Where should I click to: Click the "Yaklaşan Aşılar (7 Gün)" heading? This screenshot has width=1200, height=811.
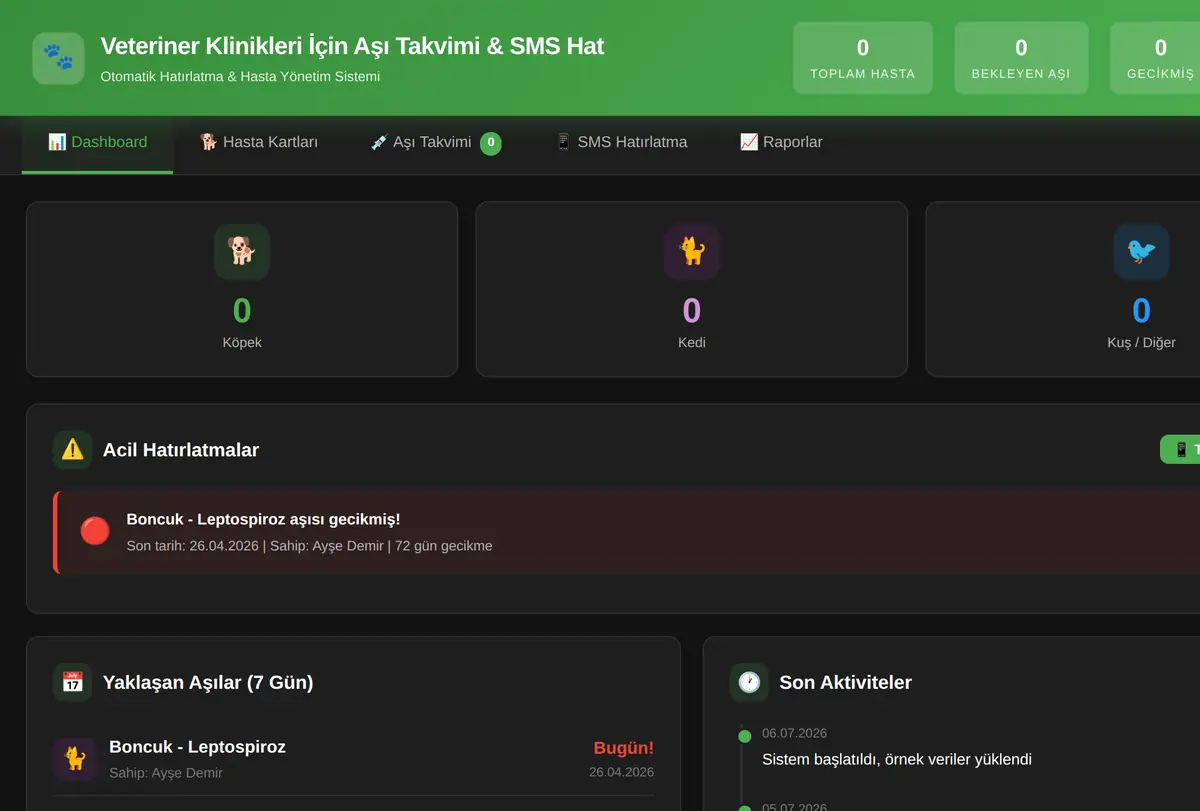[x=208, y=682]
